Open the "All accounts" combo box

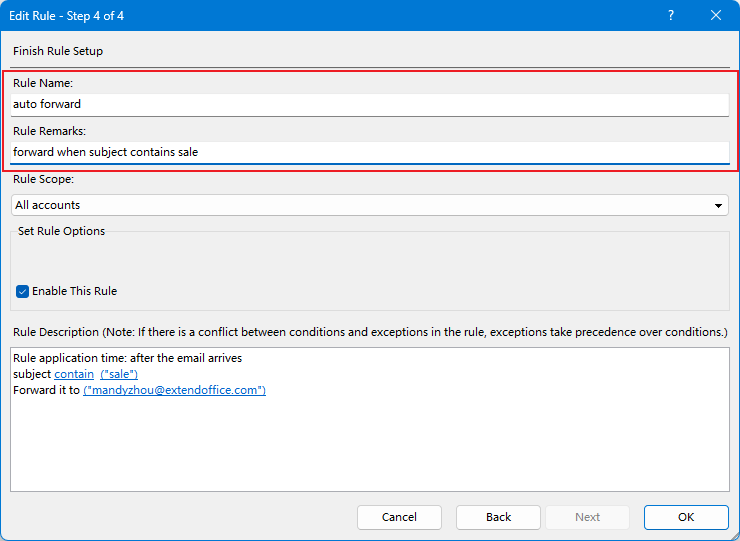point(370,205)
